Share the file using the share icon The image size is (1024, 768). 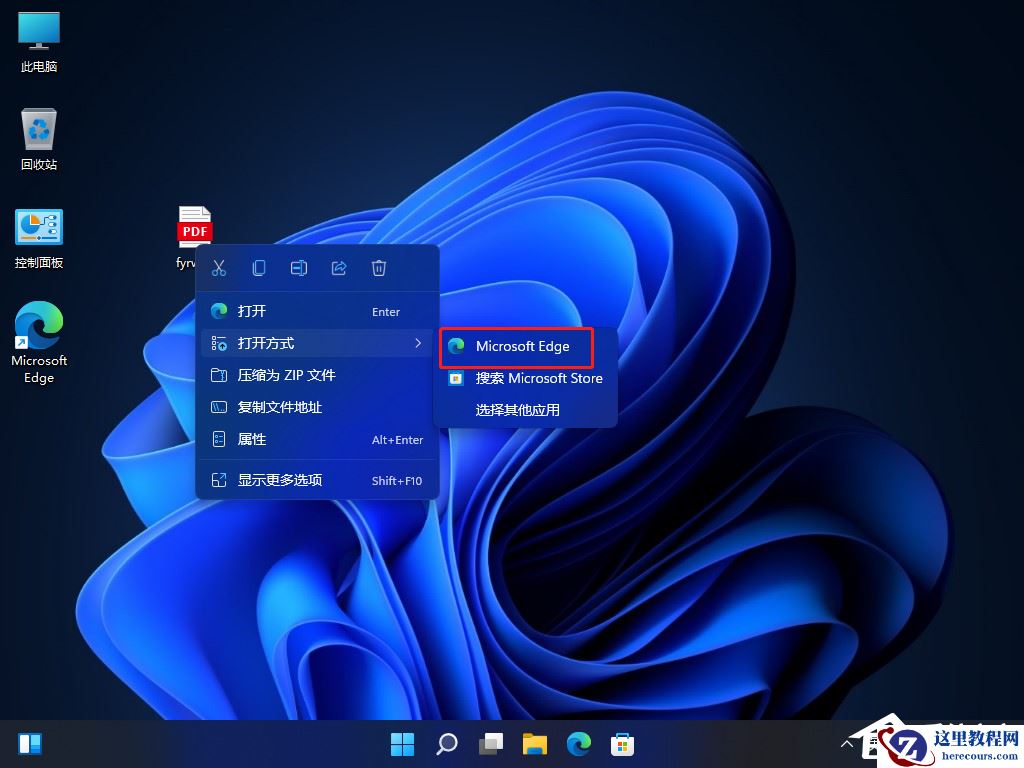point(338,267)
